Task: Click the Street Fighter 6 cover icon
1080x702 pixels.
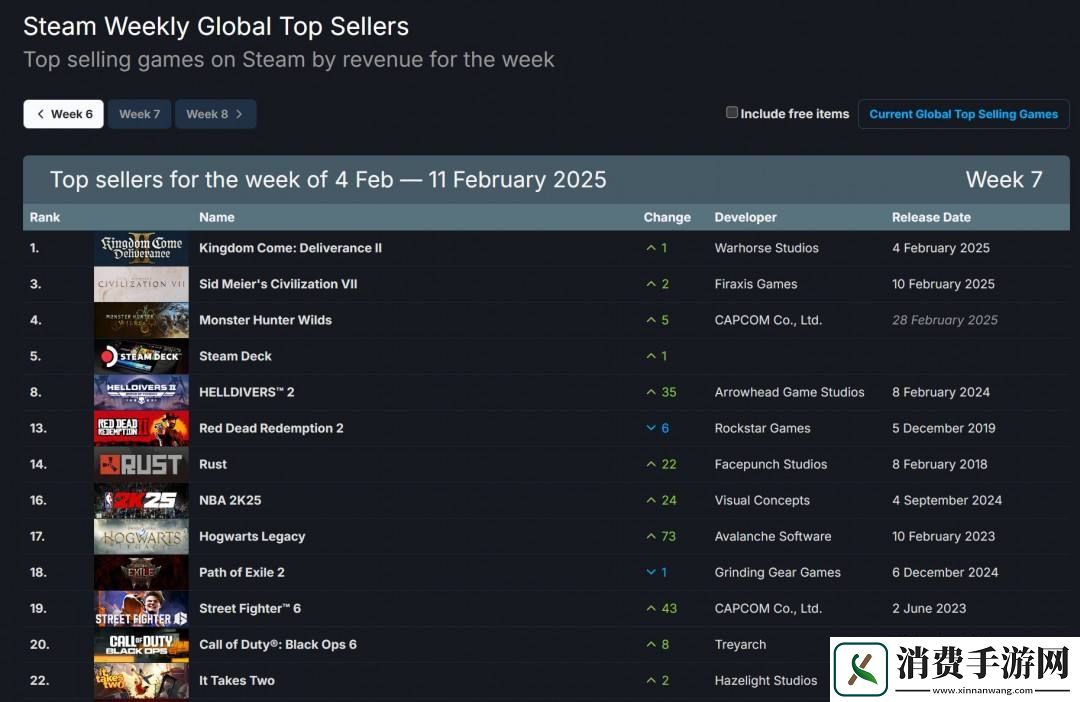Action: tap(141, 608)
